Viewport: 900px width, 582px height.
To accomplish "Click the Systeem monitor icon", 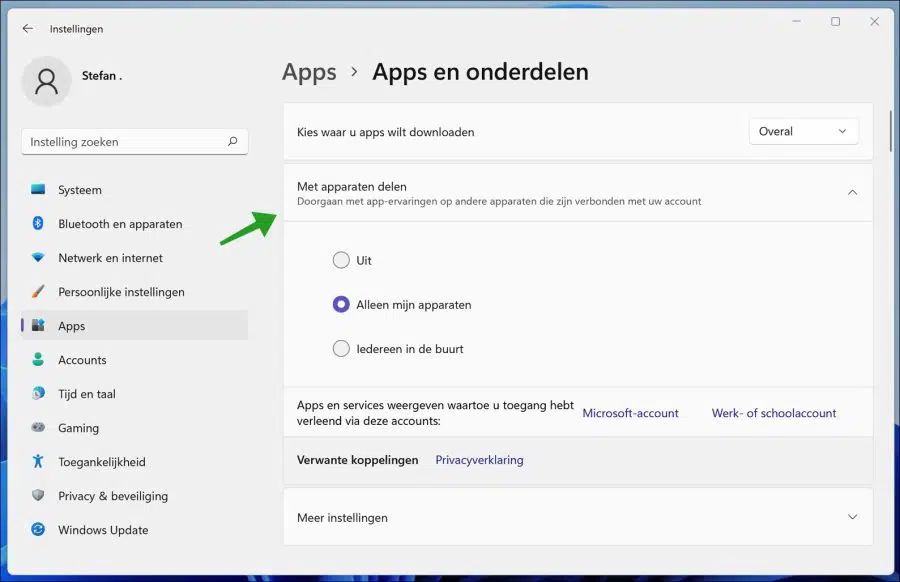I will click(38, 189).
